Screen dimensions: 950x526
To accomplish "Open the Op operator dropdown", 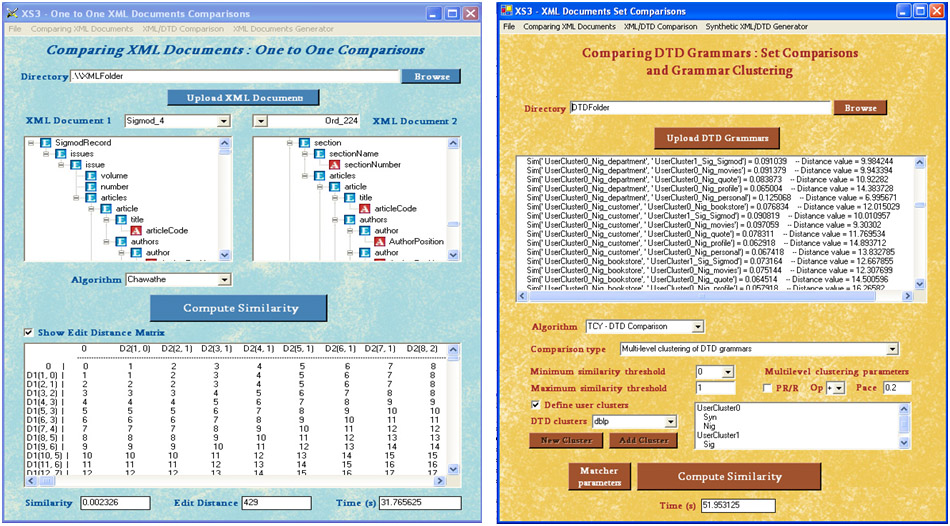I will [838, 388].
